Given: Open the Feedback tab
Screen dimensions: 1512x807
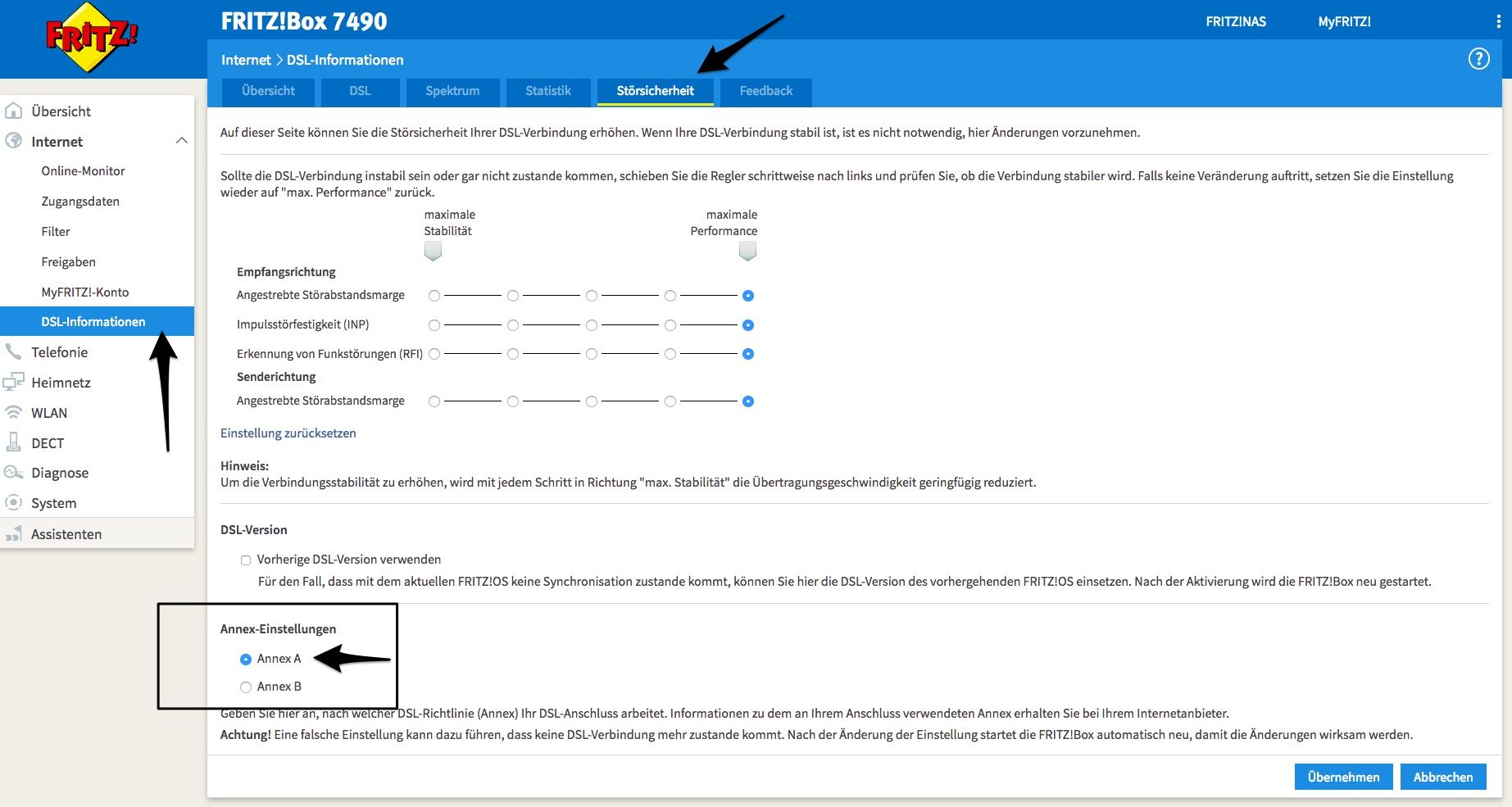Looking at the screenshot, I should 765,91.
